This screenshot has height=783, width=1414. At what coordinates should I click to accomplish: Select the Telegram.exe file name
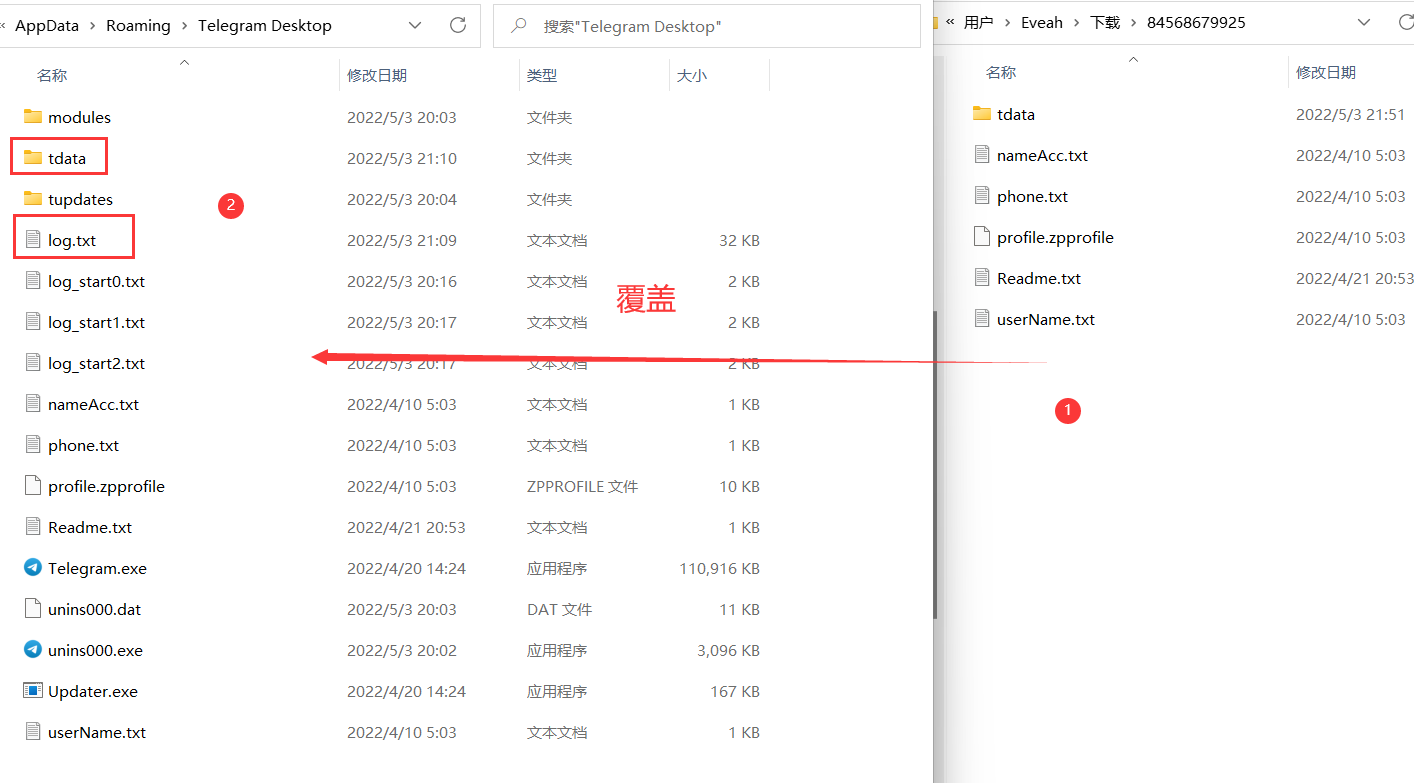coord(97,568)
